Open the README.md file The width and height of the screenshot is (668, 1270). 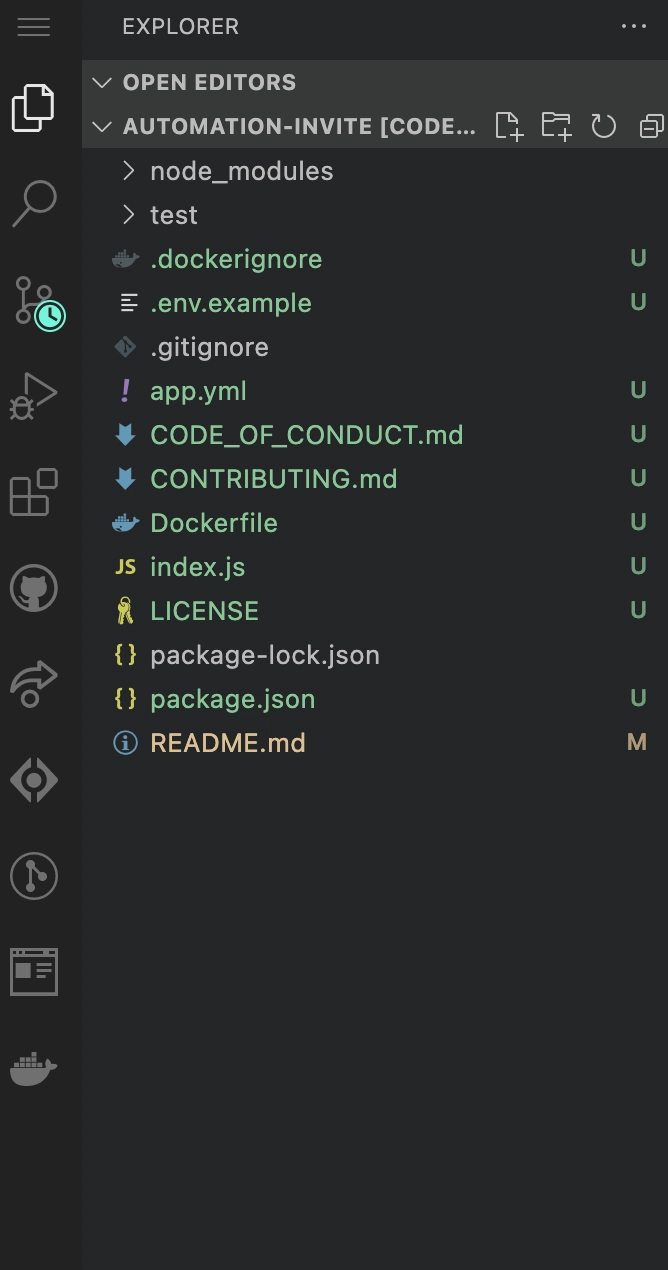pyautogui.click(x=228, y=743)
